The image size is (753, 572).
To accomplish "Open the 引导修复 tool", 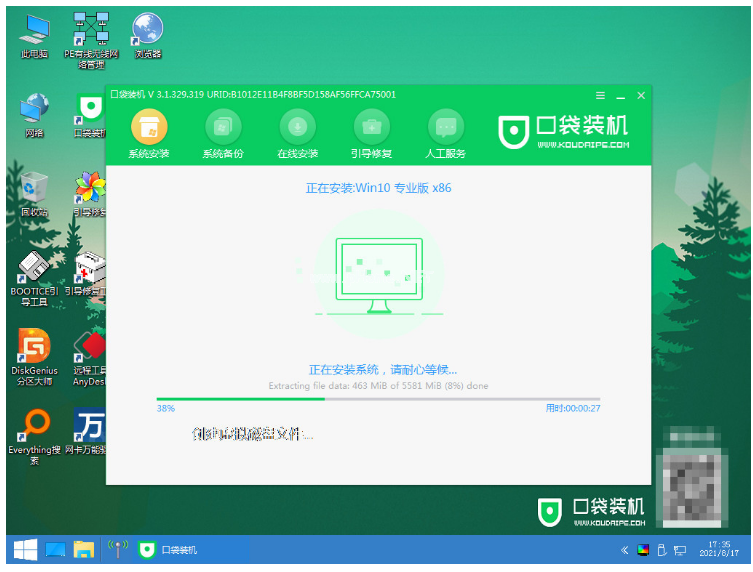I will point(371,127).
